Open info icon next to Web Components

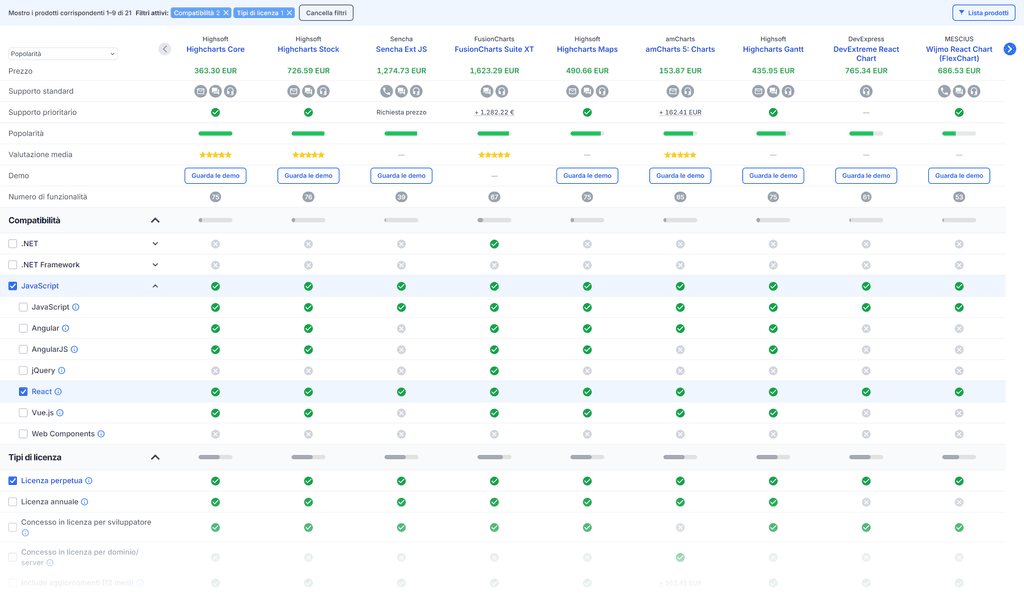[x=101, y=434]
